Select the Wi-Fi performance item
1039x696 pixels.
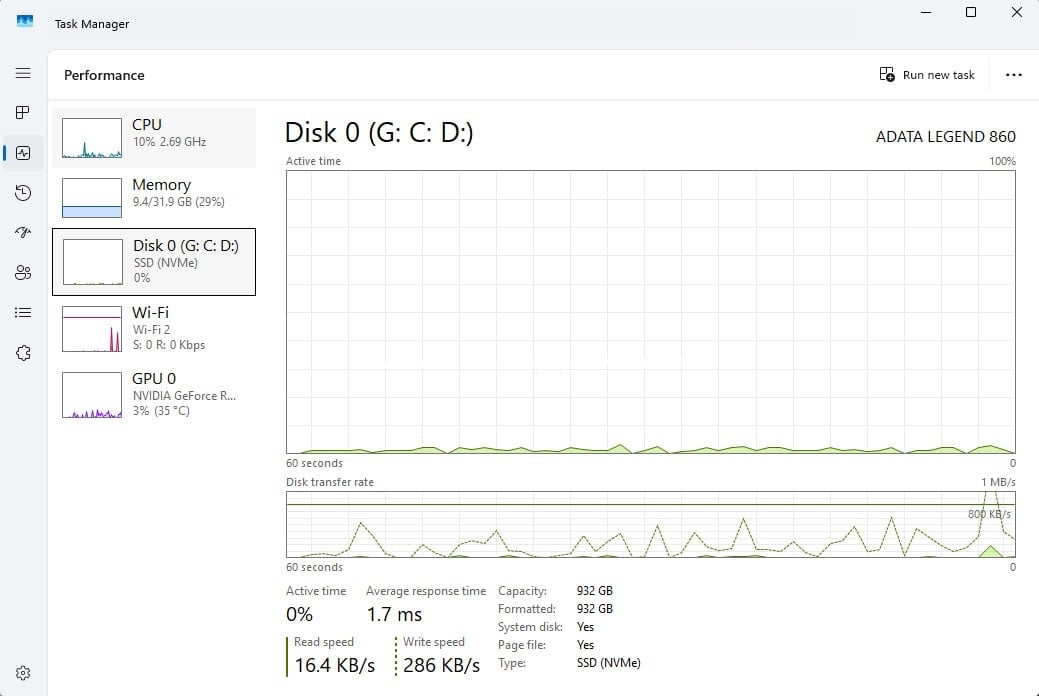tap(154, 328)
